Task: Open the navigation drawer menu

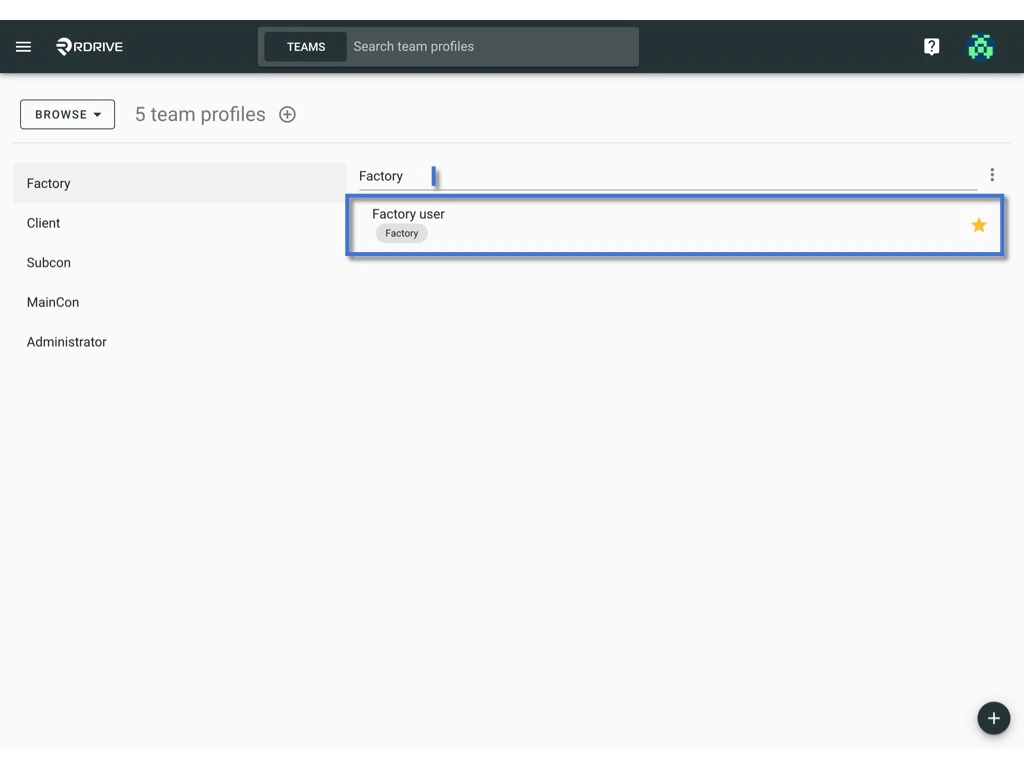Action: point(23,46)
